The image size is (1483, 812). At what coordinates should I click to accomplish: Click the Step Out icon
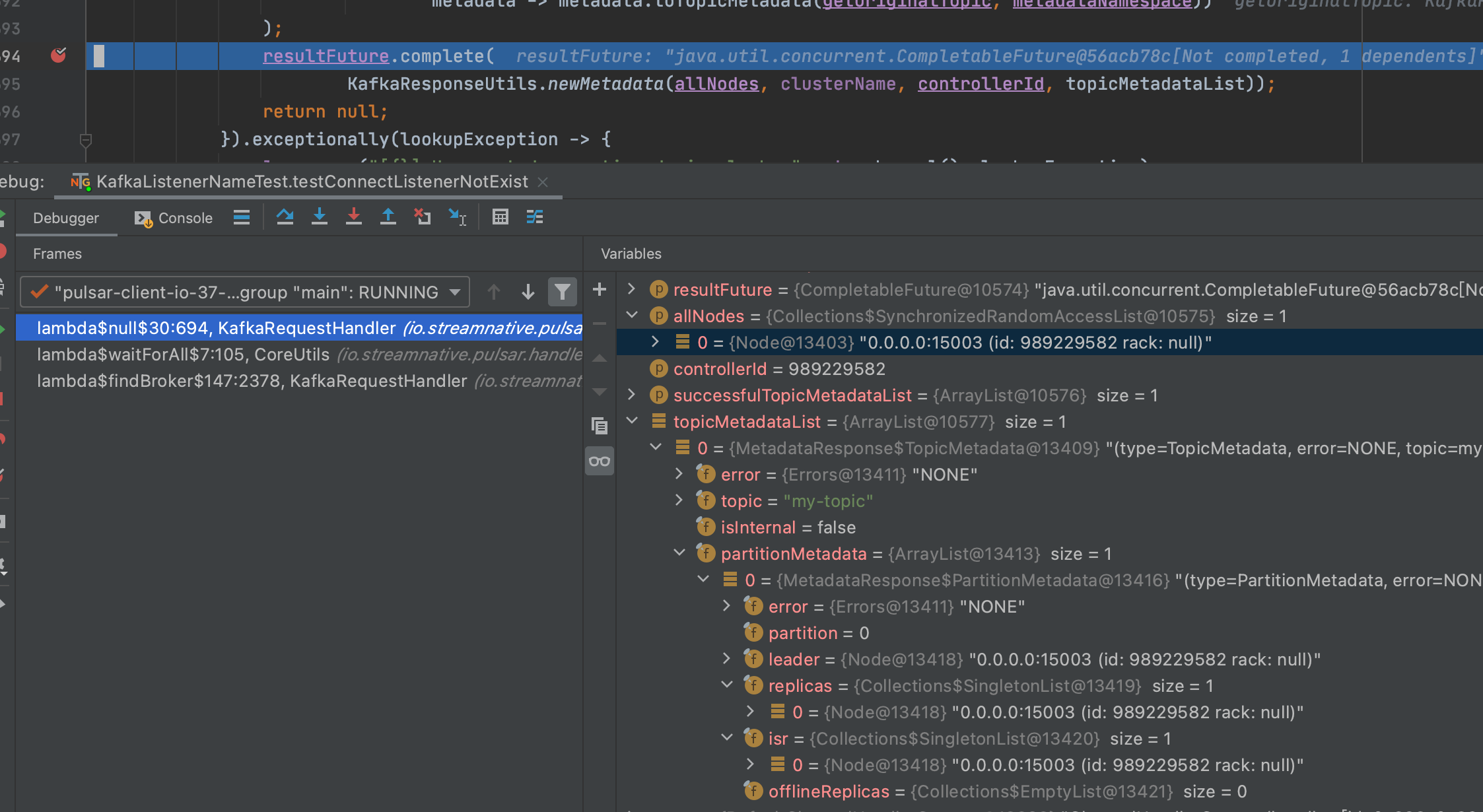pos(388,217)
